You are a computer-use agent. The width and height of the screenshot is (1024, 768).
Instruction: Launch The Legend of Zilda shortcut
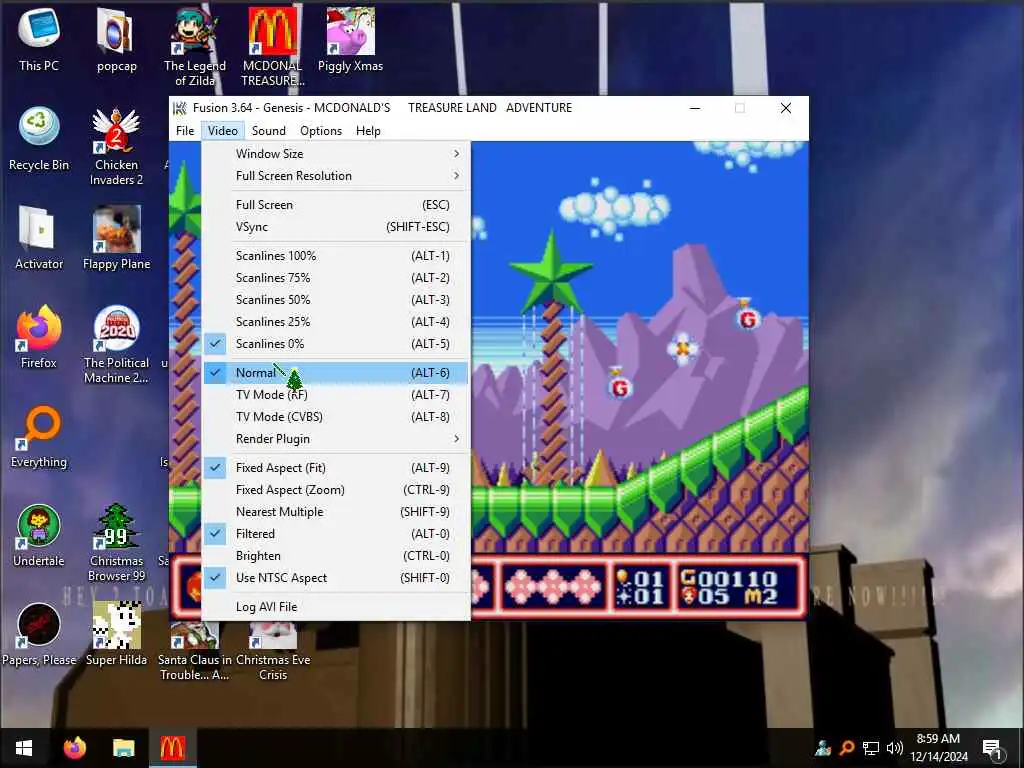pos(195,46)
